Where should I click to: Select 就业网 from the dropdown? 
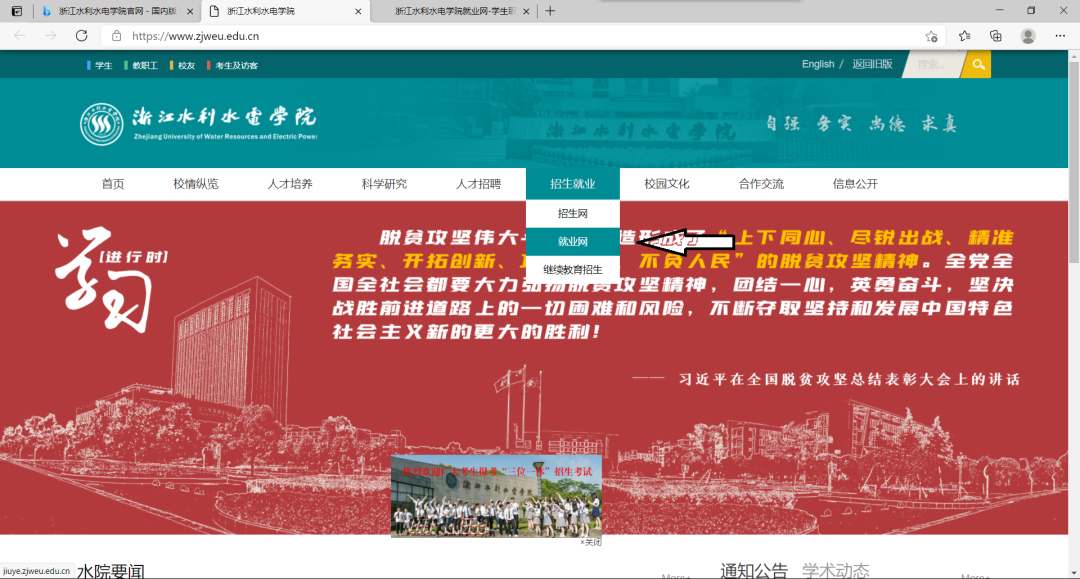(572, 242)
